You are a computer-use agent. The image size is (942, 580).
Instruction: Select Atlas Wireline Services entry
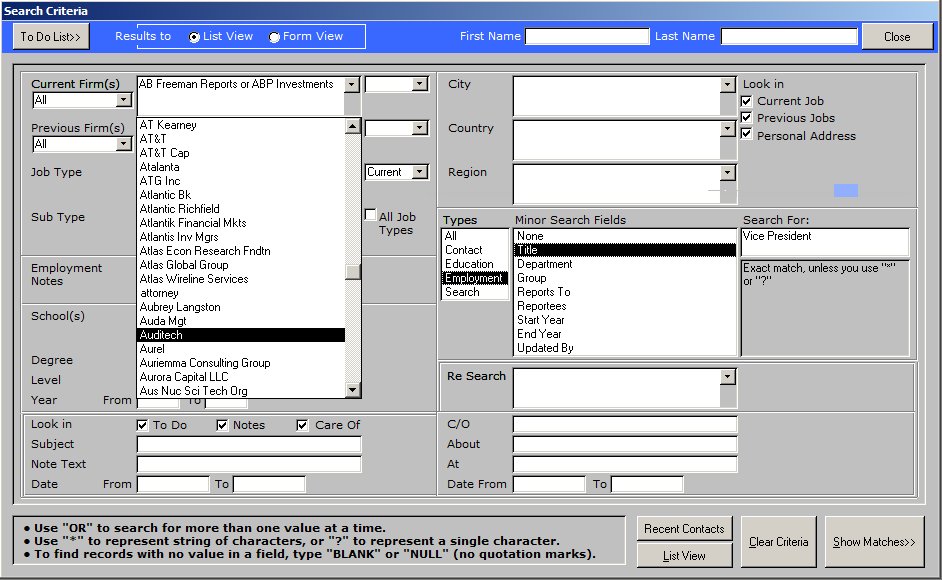coord(242,279)
